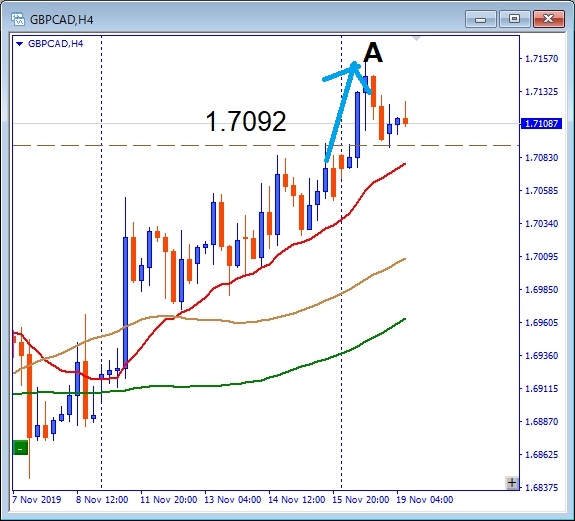Click the 1.69115 price scale label
575x521 pixels.
[x=542, y=389]
